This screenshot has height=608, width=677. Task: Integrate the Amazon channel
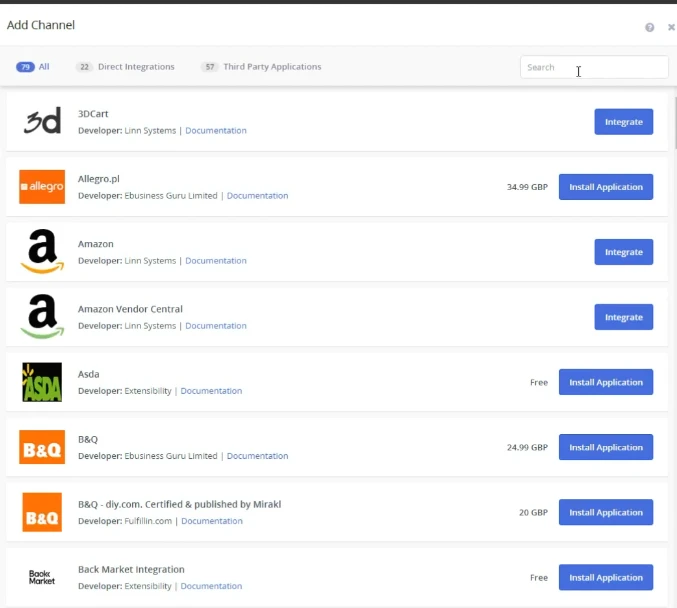[623, 252]
